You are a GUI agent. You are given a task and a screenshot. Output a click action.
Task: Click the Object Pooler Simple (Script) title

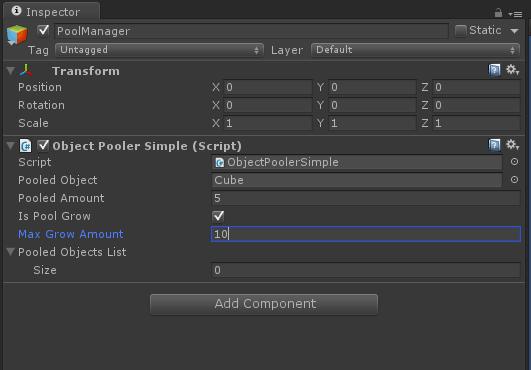(147, 146)
